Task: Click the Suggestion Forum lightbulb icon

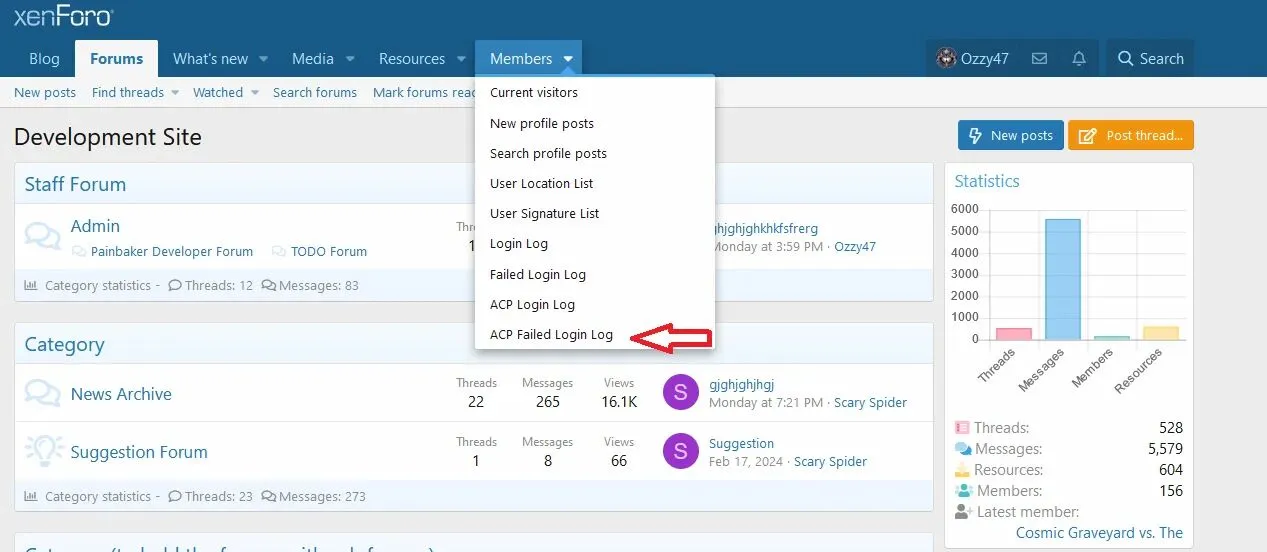Action: click(42, 451)
